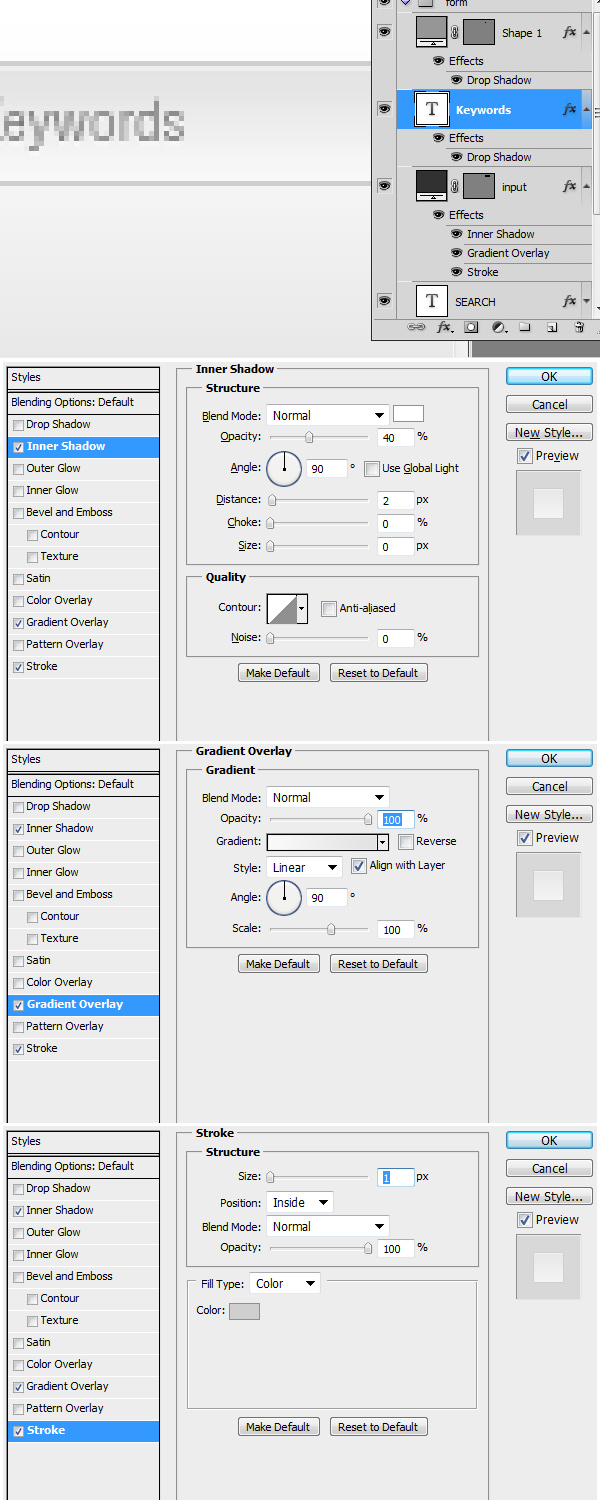Screen dimensions: 600x1500
Task: Click the fx icon on SEARCH layer
Action: coord(569,302)
